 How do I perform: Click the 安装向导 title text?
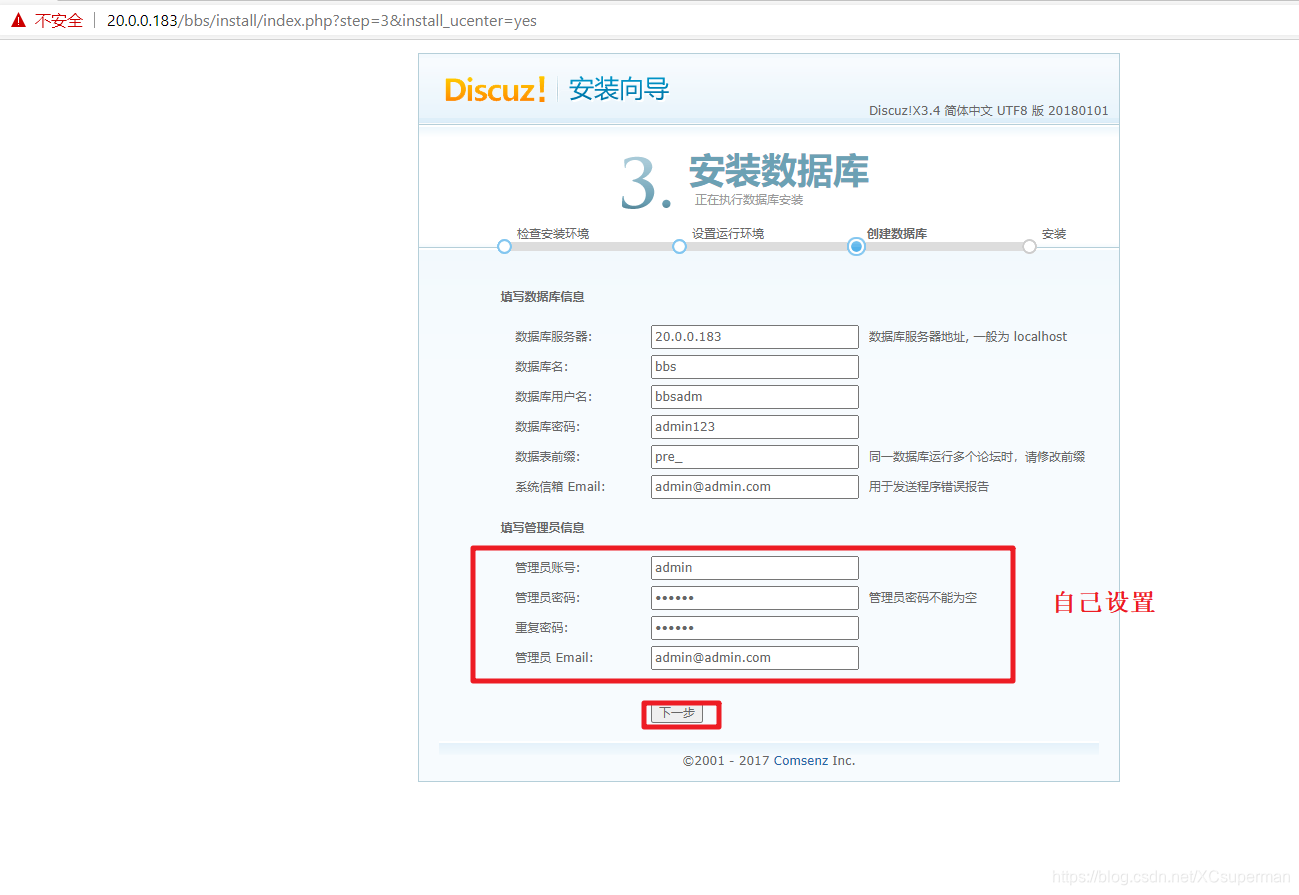tap(619, 89)
